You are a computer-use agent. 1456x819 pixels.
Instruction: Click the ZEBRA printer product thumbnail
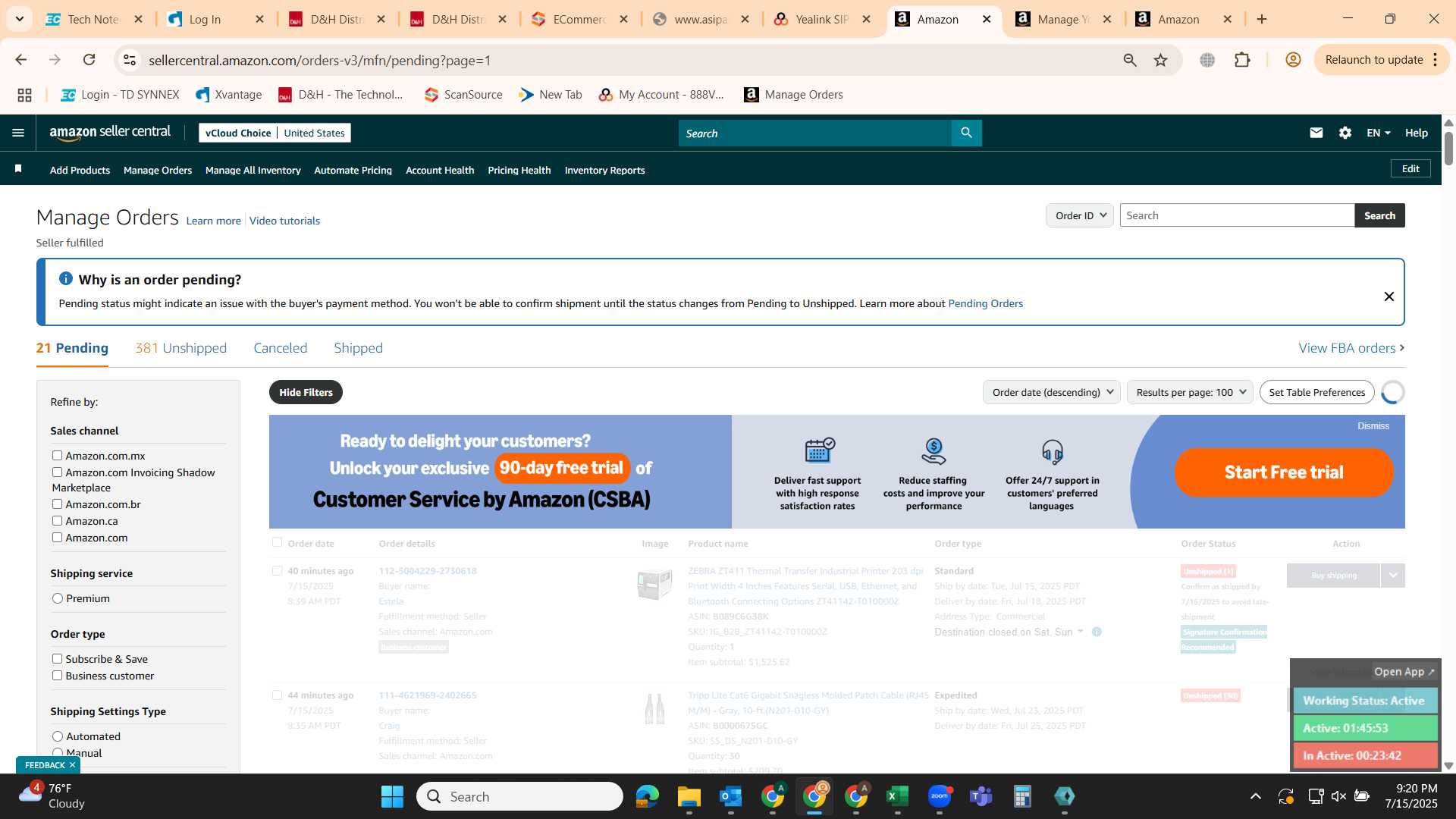coord(654,584)
